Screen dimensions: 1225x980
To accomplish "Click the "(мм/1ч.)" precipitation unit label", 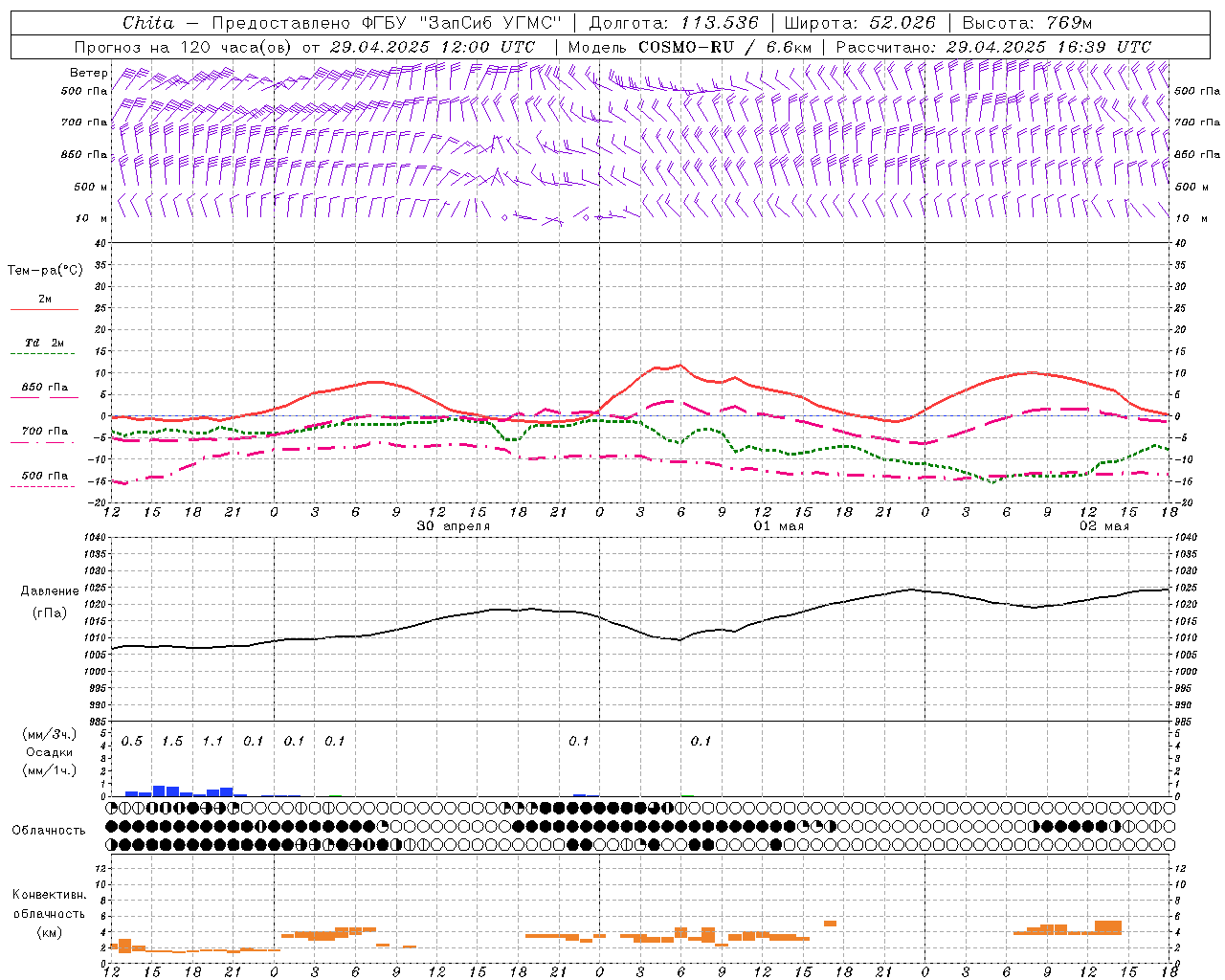I will pos(49,770).
